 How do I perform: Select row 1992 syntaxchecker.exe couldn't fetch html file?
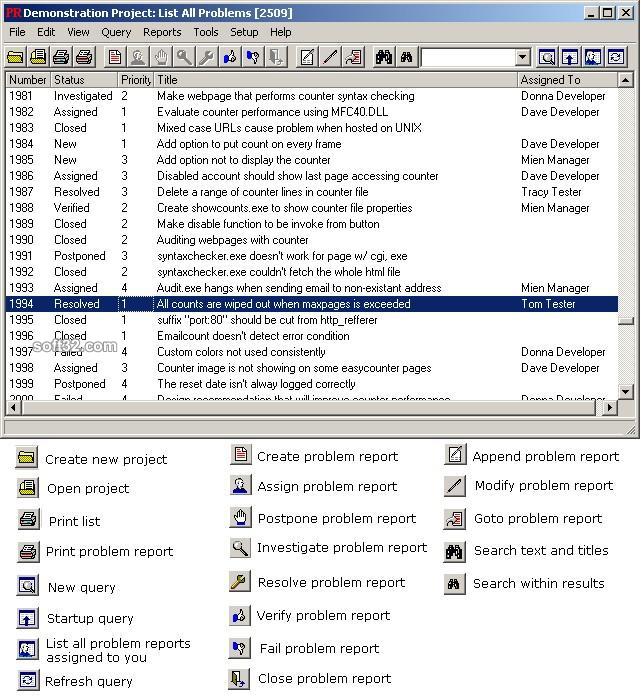pos(312,272)
